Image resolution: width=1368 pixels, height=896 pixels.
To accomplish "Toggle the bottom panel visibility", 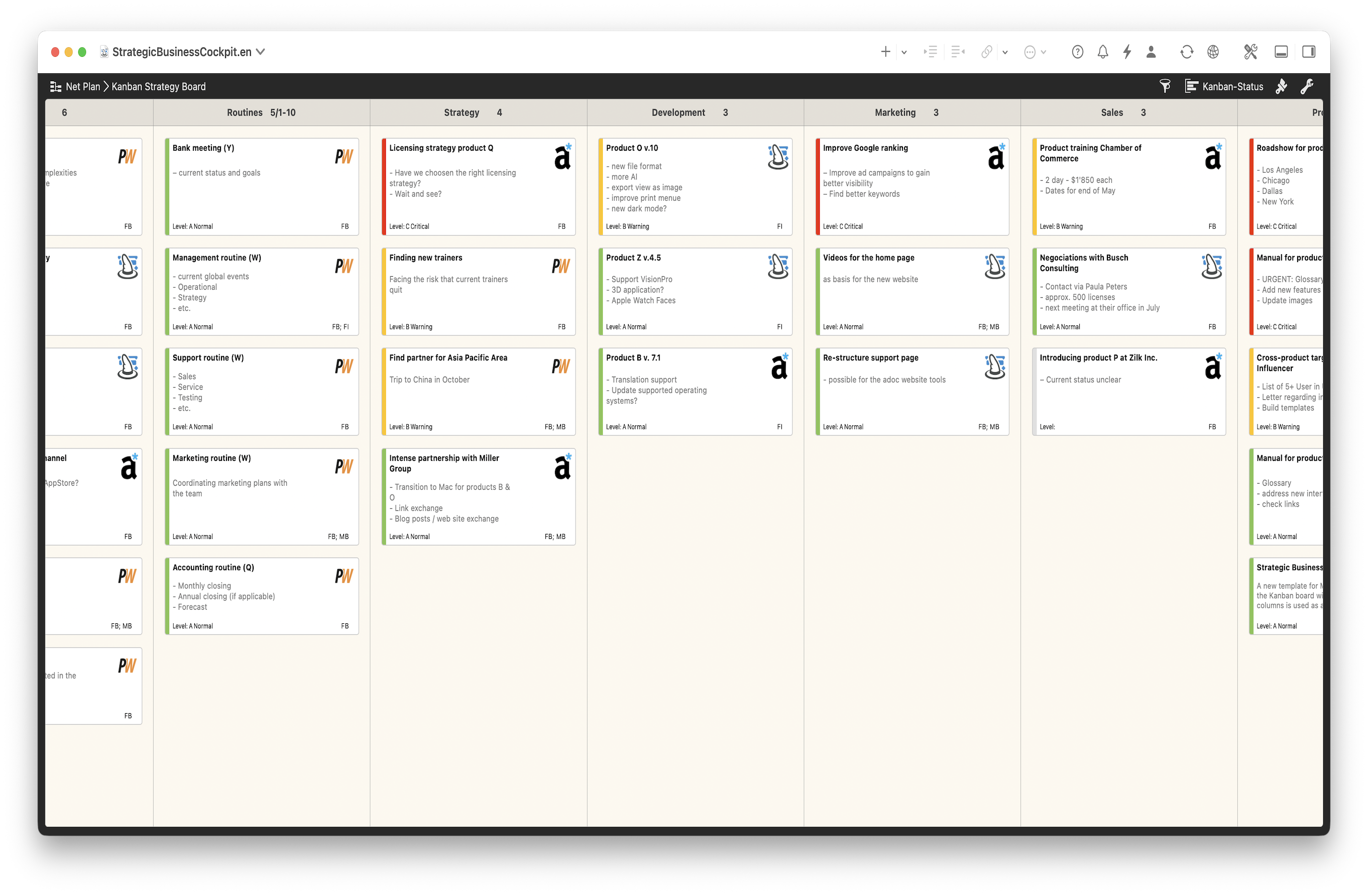I will pyautogui.click(x=1281, y=52).
